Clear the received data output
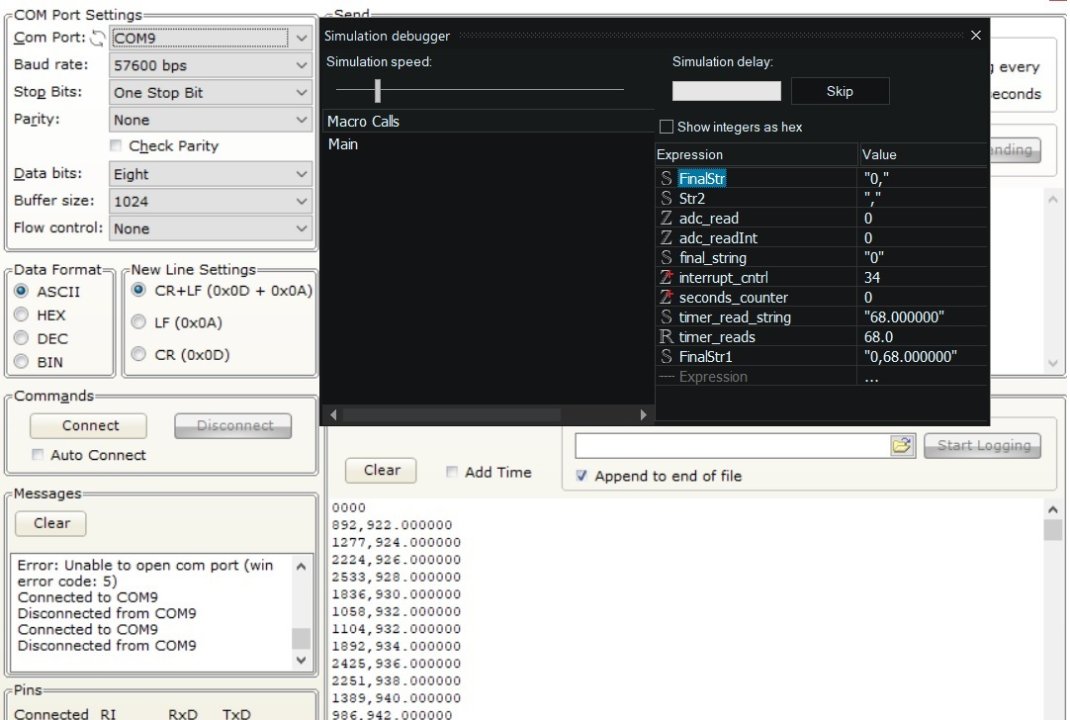This screenshot has height=720, width=1070. [381, 470]
